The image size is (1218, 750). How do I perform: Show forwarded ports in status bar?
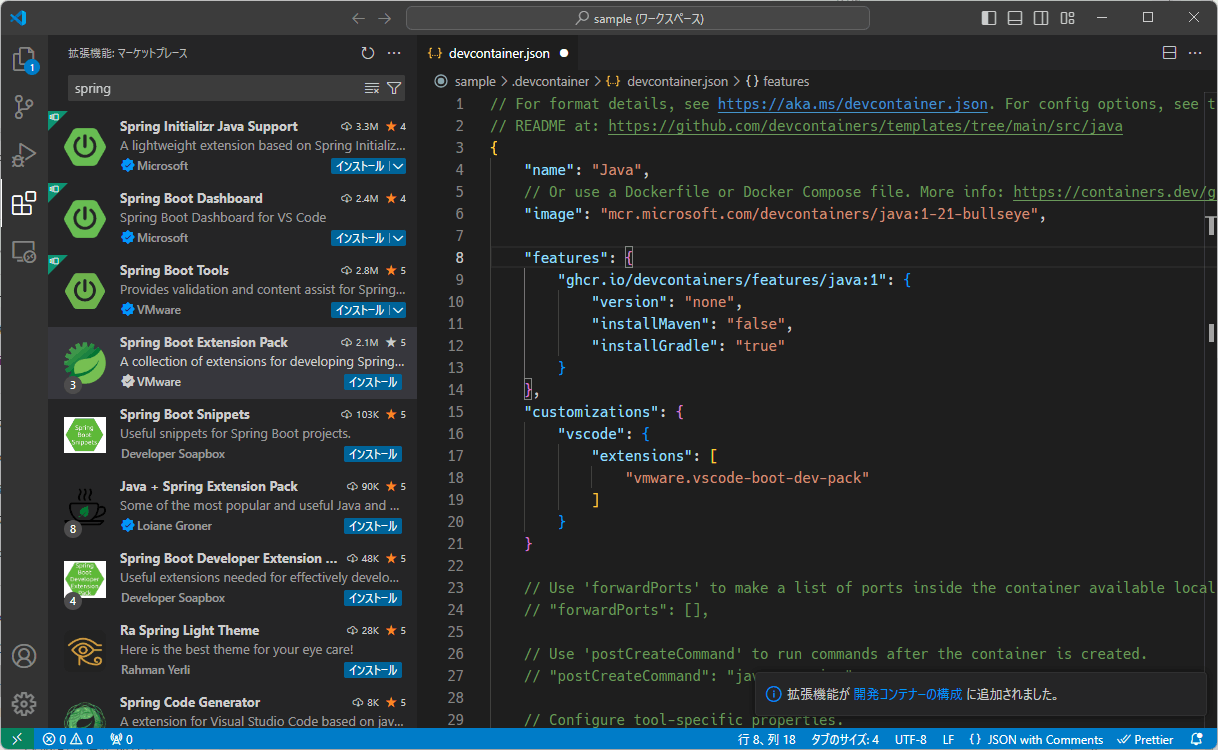[121, 740]
